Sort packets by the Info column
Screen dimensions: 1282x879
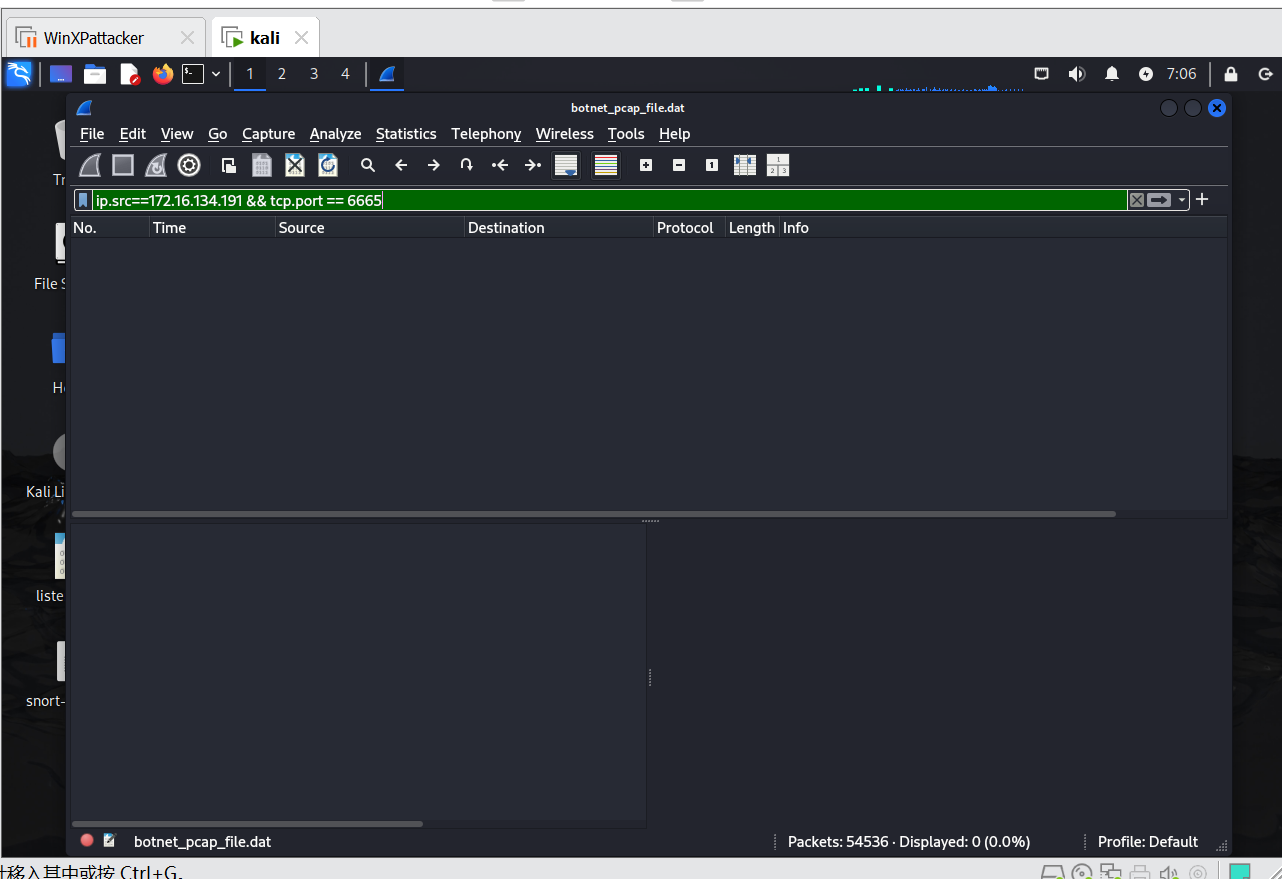pos(1003,228)
